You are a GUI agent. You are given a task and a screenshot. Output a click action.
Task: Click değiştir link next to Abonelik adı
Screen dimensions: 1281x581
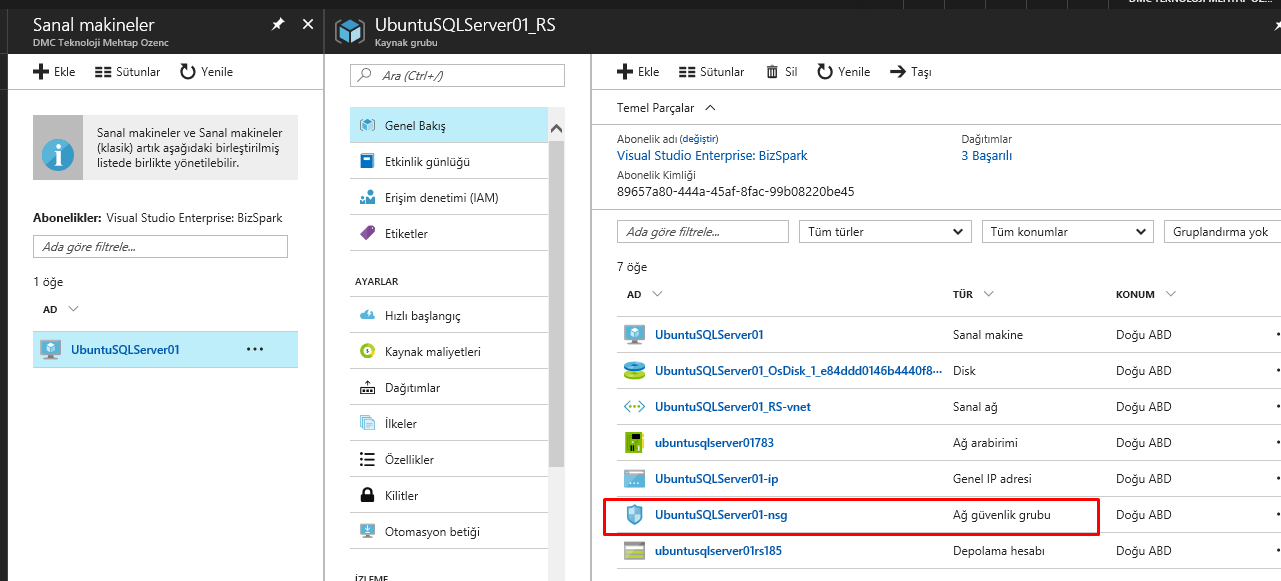point(699,139)
